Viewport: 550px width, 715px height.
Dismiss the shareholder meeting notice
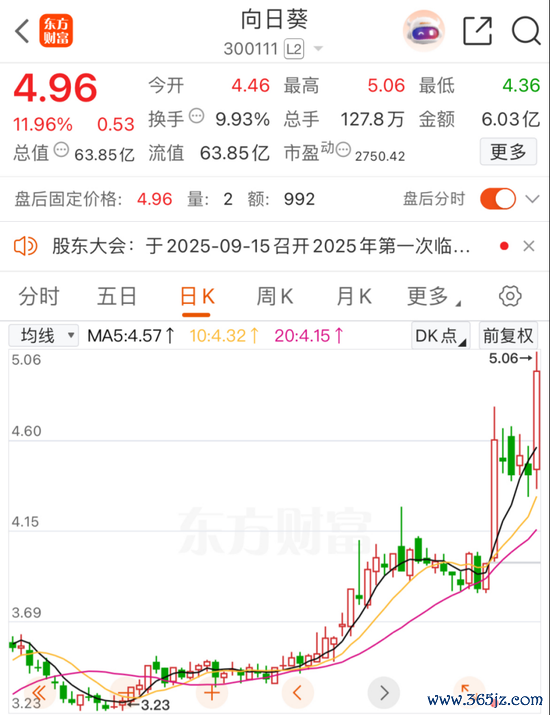click(529, 246)
